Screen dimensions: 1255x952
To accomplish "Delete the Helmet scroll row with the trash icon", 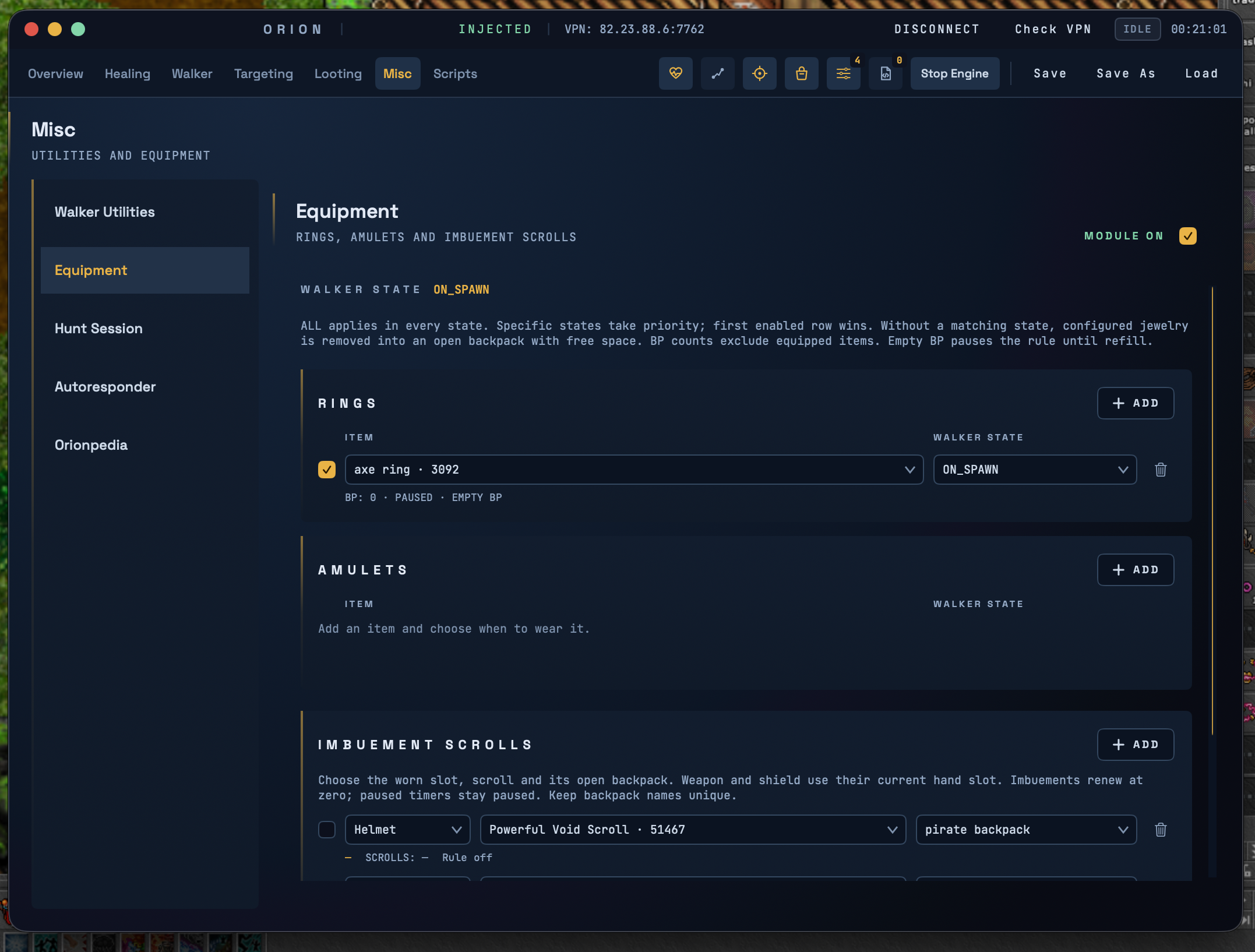I will pyautogui.click(x=1161, y=830).
